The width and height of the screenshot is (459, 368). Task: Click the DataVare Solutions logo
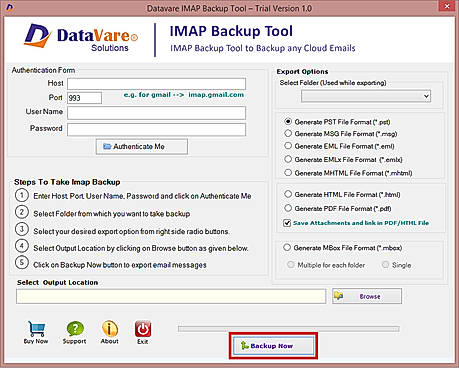tap(81, 37)
